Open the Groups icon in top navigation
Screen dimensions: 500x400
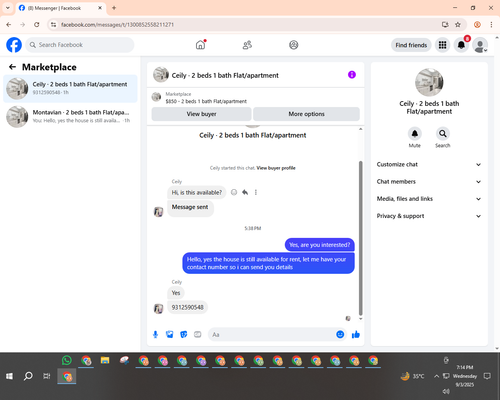pos(294,45)
